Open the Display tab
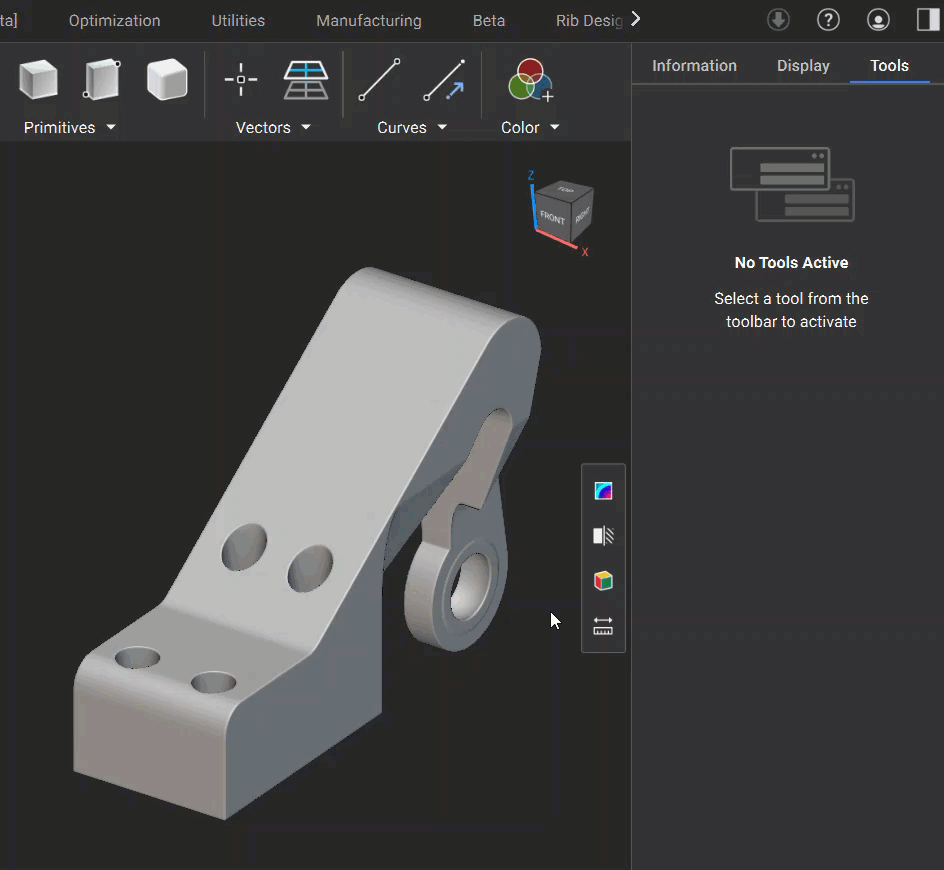The width and height of the screenshot is (944, 870). (803, 66)
